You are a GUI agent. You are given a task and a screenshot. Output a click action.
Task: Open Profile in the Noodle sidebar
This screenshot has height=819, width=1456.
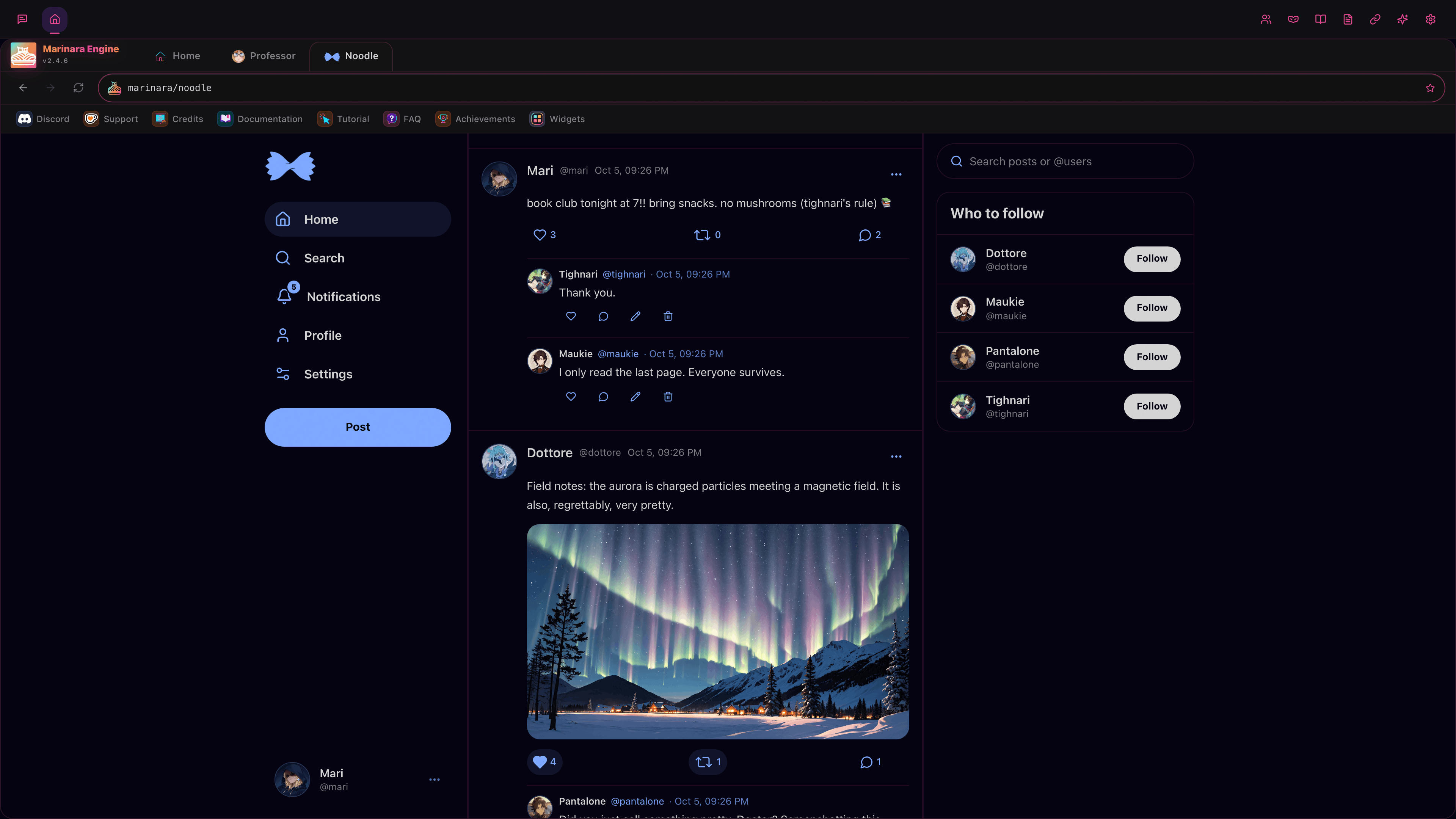pyautogui.click(x=358, y=335)
